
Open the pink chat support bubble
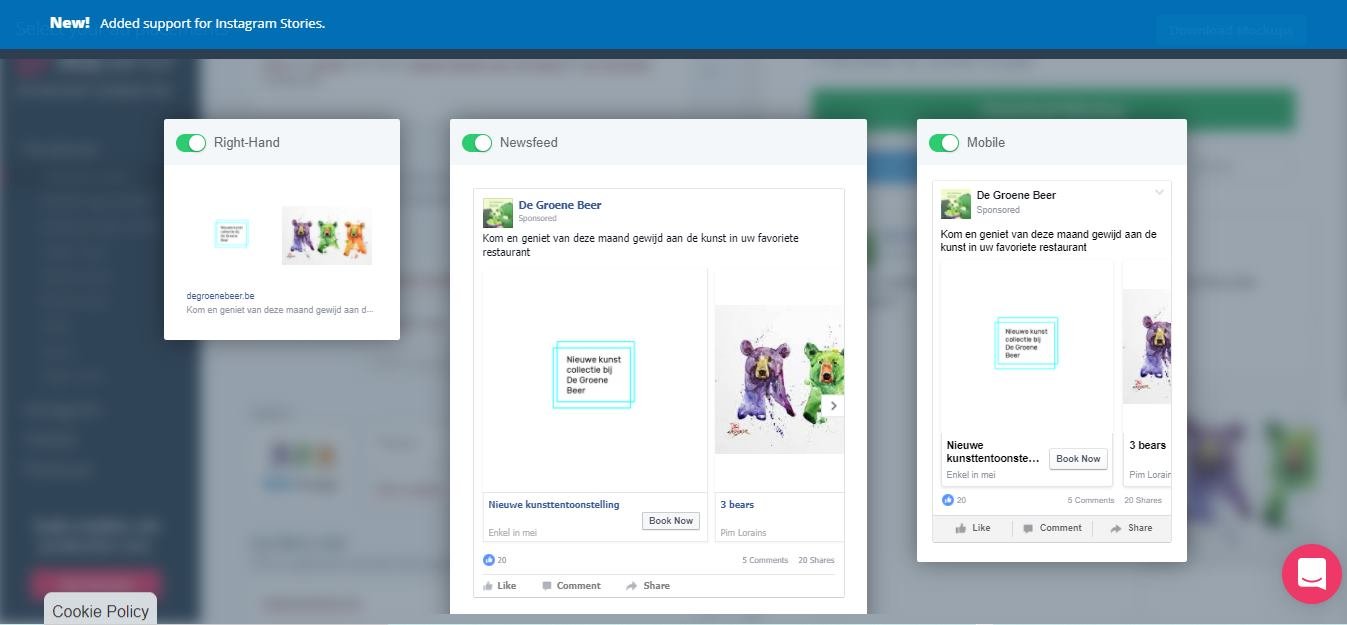pyautogui.click(x=1311, y=574)
